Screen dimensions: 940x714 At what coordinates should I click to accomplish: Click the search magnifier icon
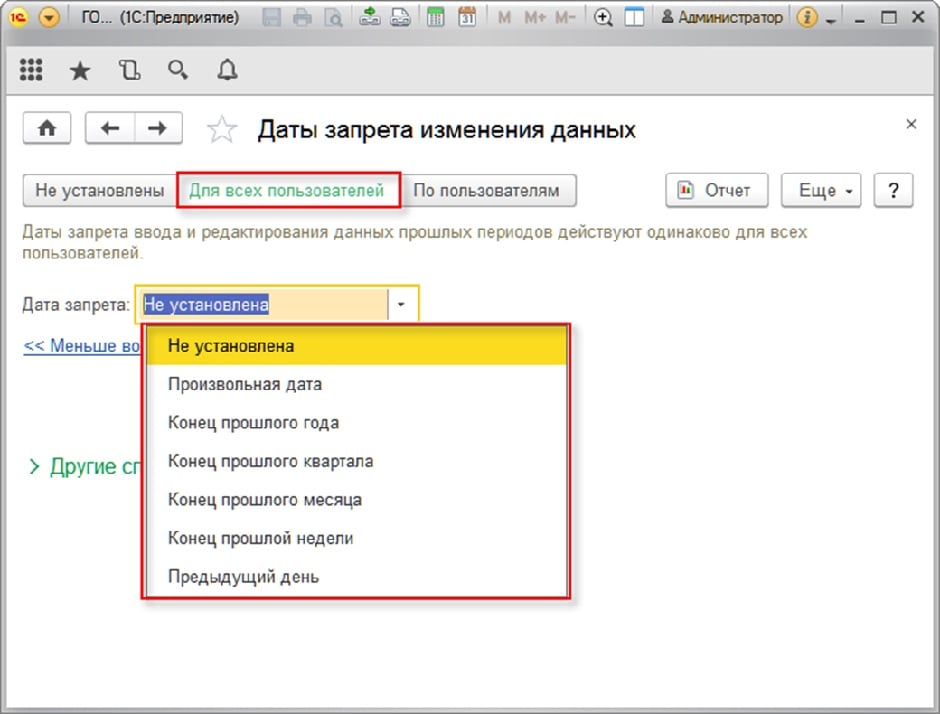click(x=178, y=69)
